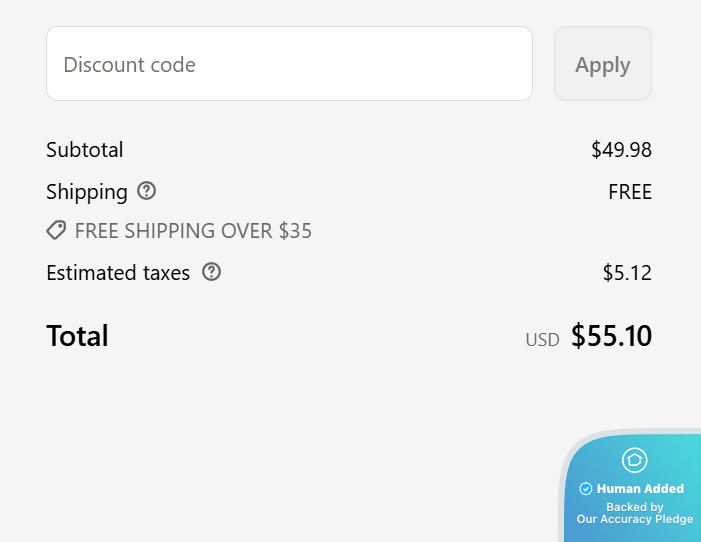Click the FREE shipping value
The height and width of the screenshot is (542, 701).
(630, 191)
